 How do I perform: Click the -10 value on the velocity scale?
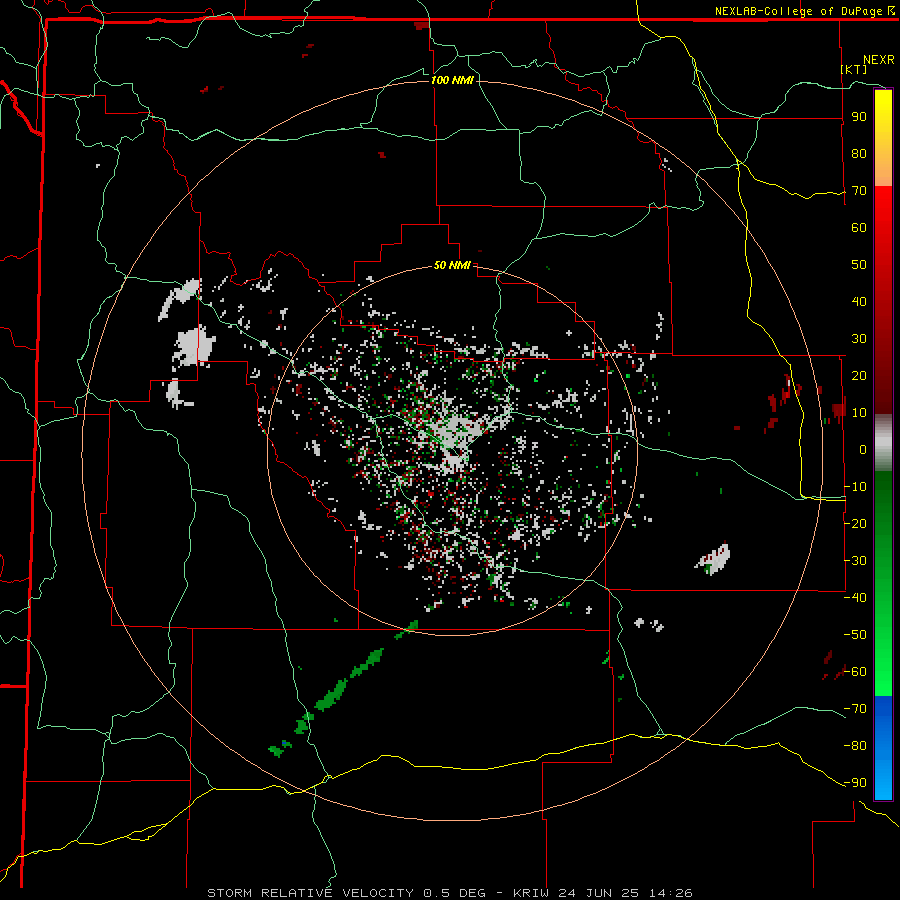coord(855,487)
